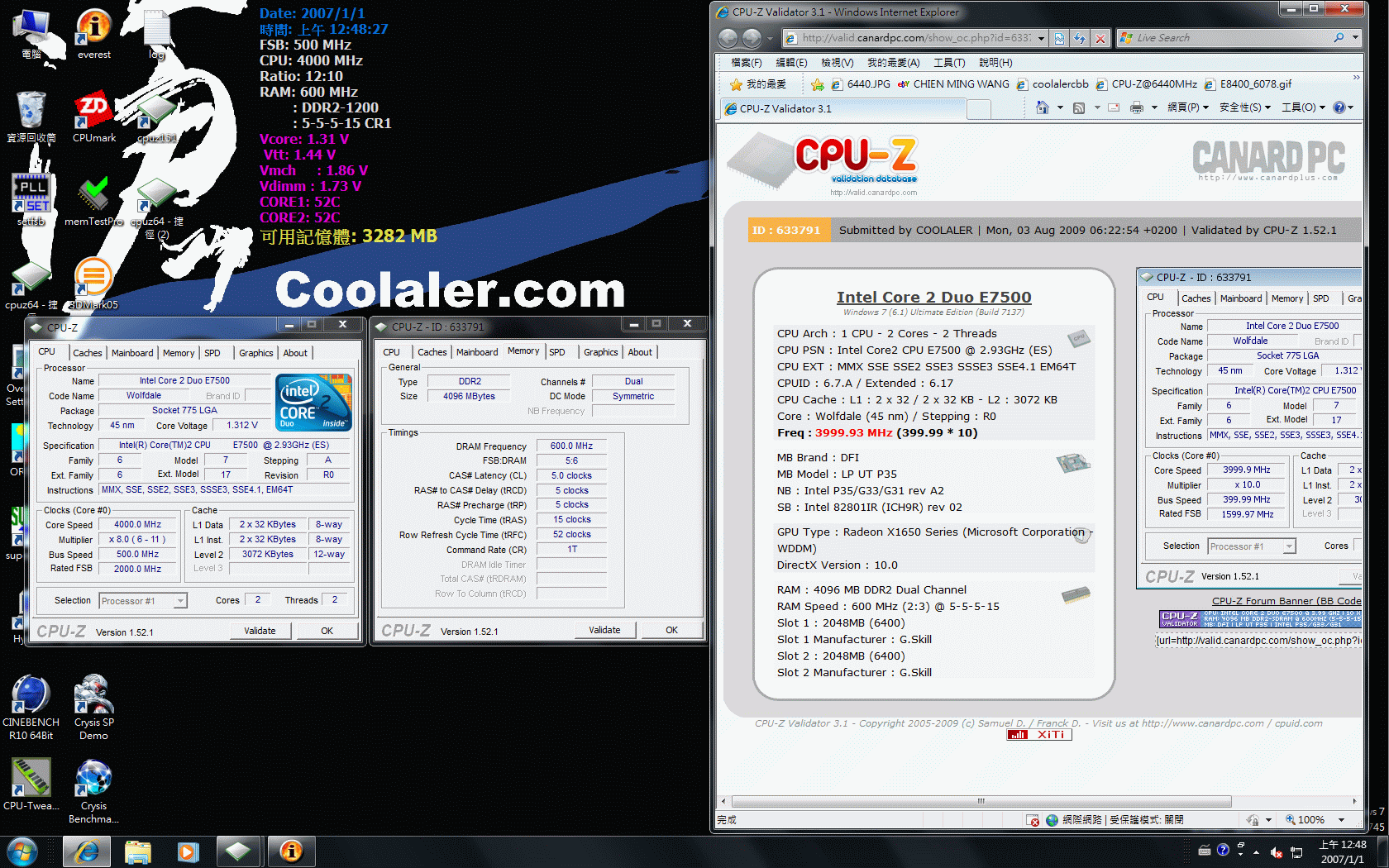Select Mainboard tab in CPU-Z ID 633791 window

click(x=477, y=352)
